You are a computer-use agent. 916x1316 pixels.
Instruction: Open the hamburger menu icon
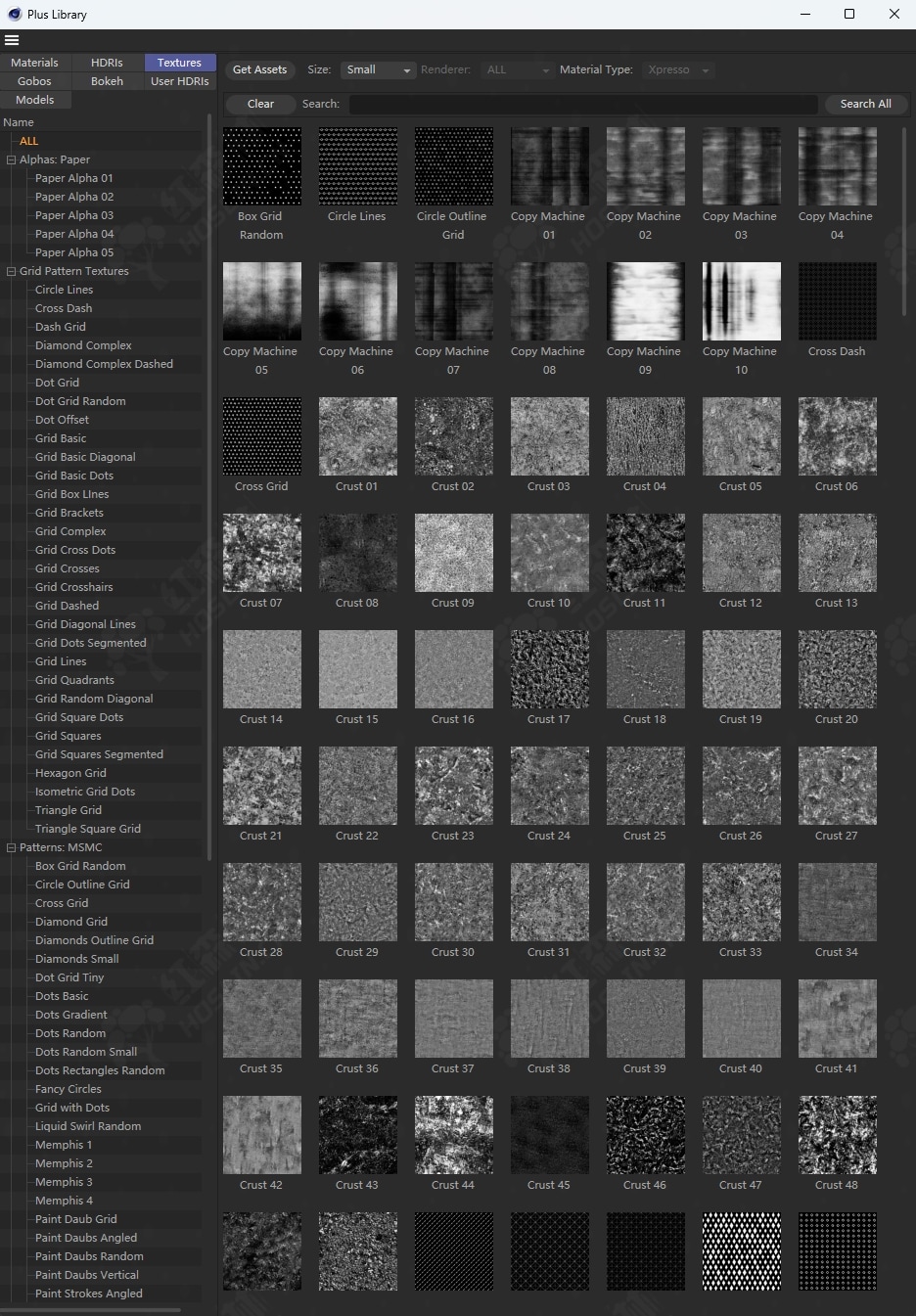click(12, 40)
